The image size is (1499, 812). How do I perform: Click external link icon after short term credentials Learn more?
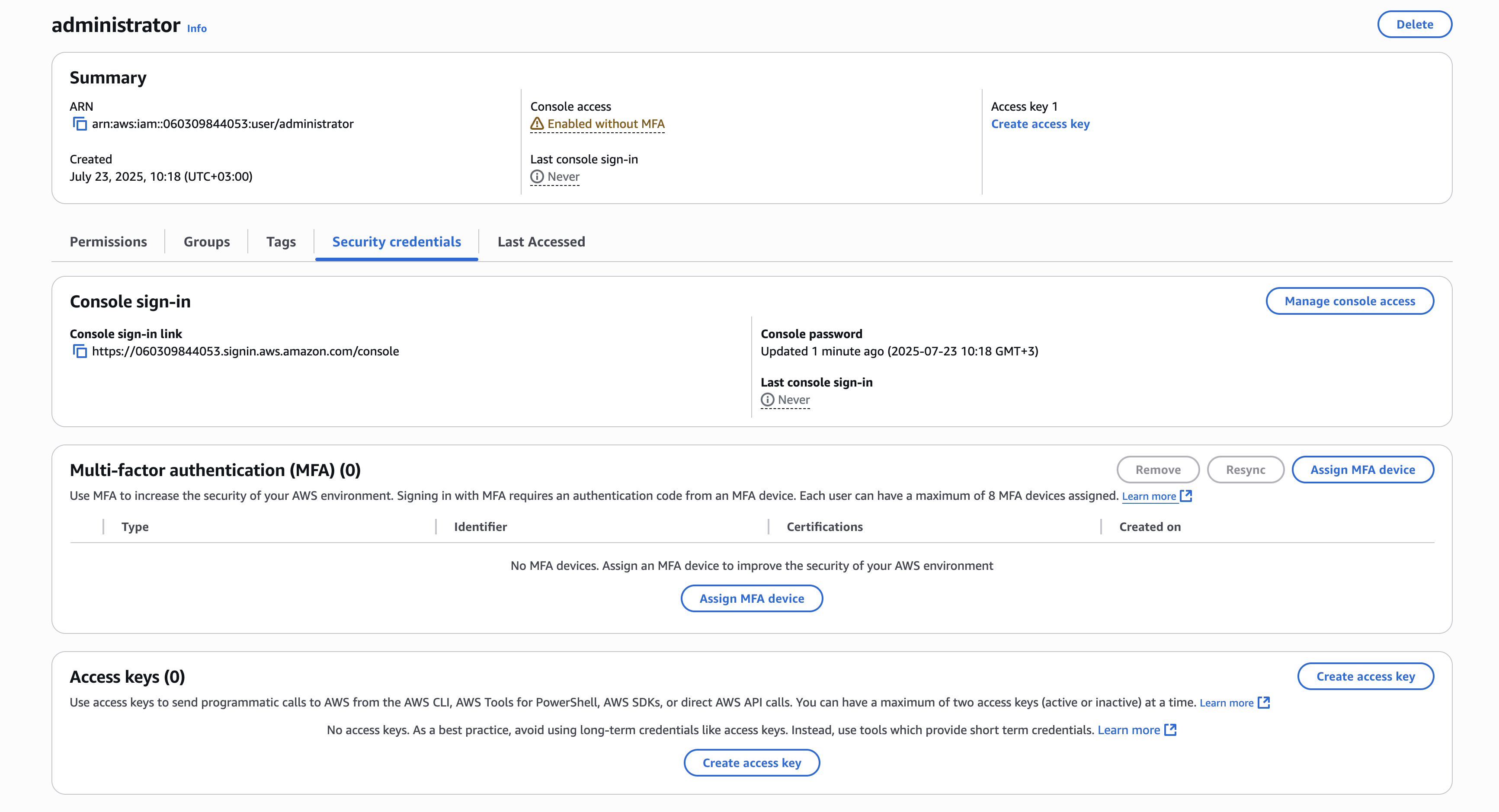coord(1170,730)
